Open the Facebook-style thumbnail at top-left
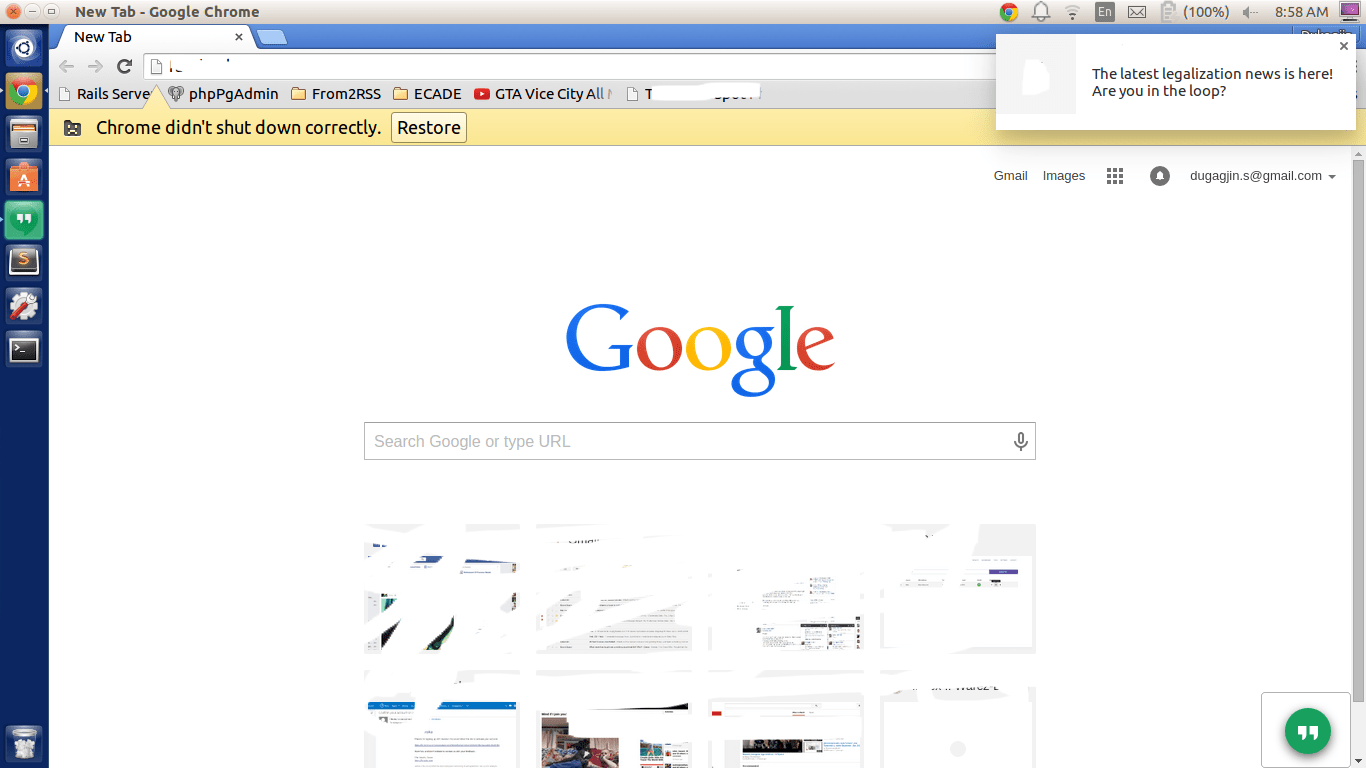Screen dimensions: 1366x768 (x=441, y=587)
